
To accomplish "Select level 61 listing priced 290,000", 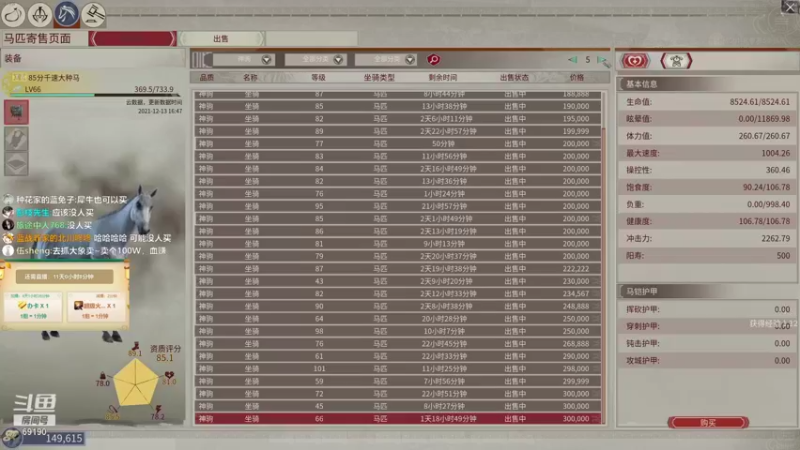I will click(x=398, y=356).
